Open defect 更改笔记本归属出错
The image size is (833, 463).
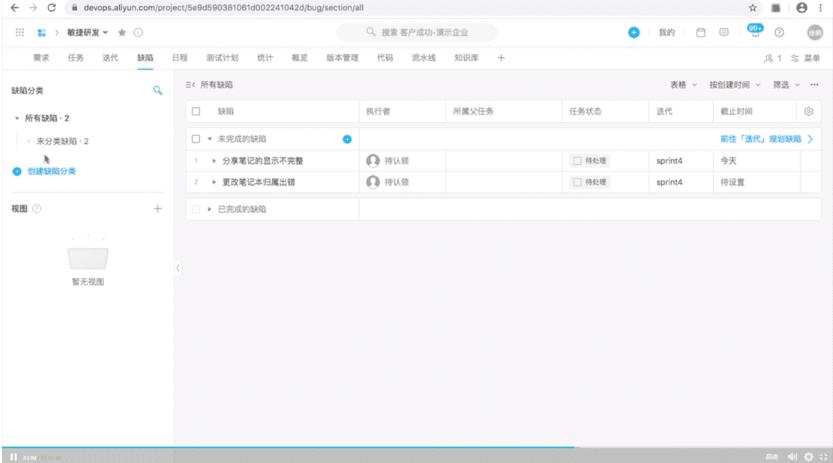(258, 182)
